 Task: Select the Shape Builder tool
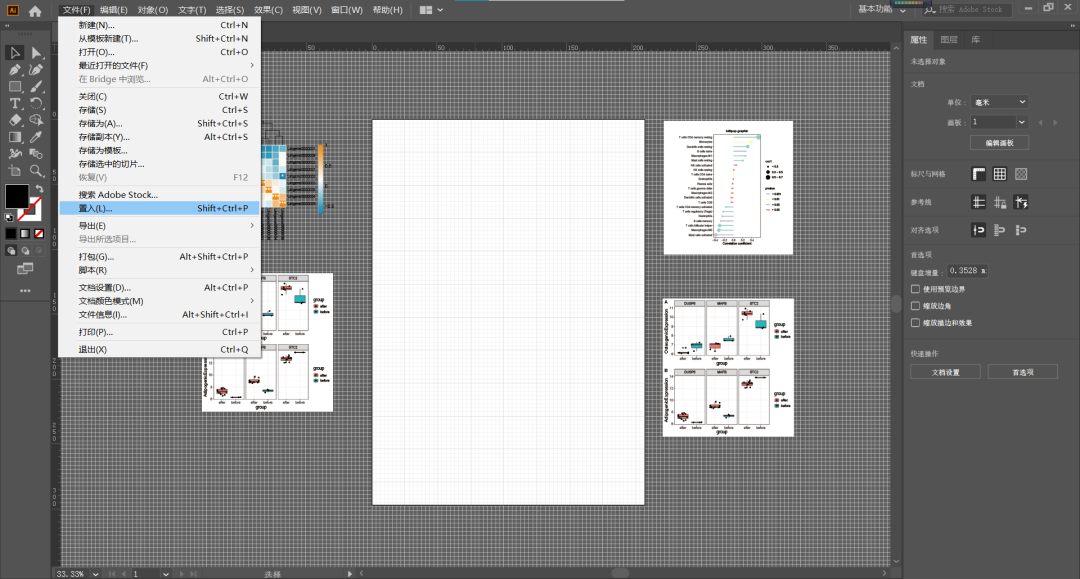click(36, 120)
